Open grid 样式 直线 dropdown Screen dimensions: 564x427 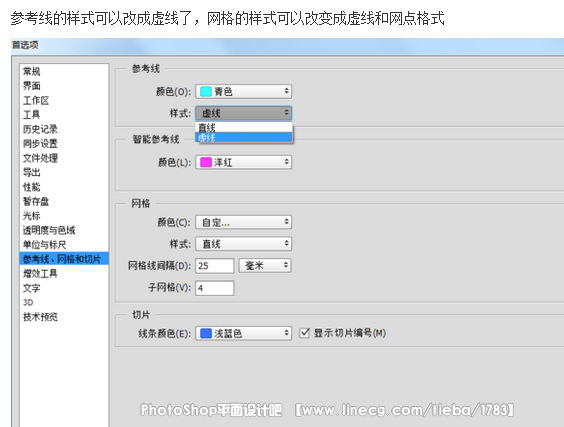coord(244,244)
